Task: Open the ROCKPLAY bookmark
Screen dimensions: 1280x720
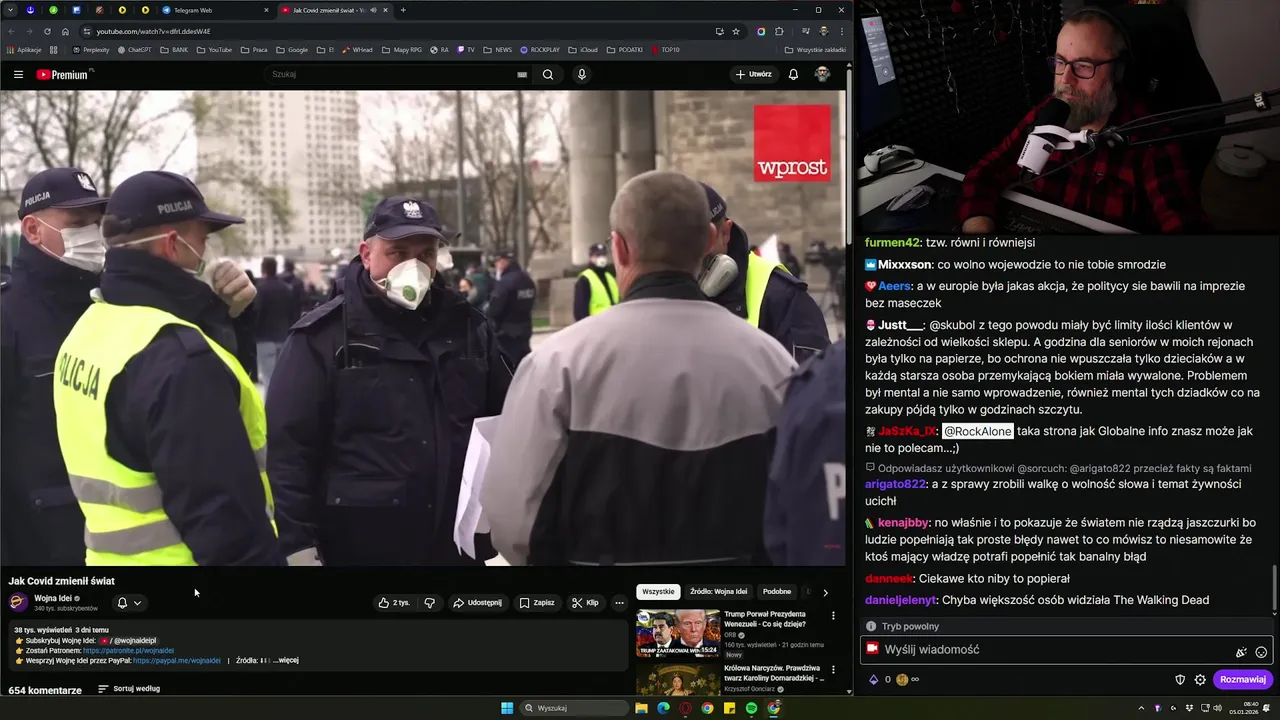Action: coord(540,49)
